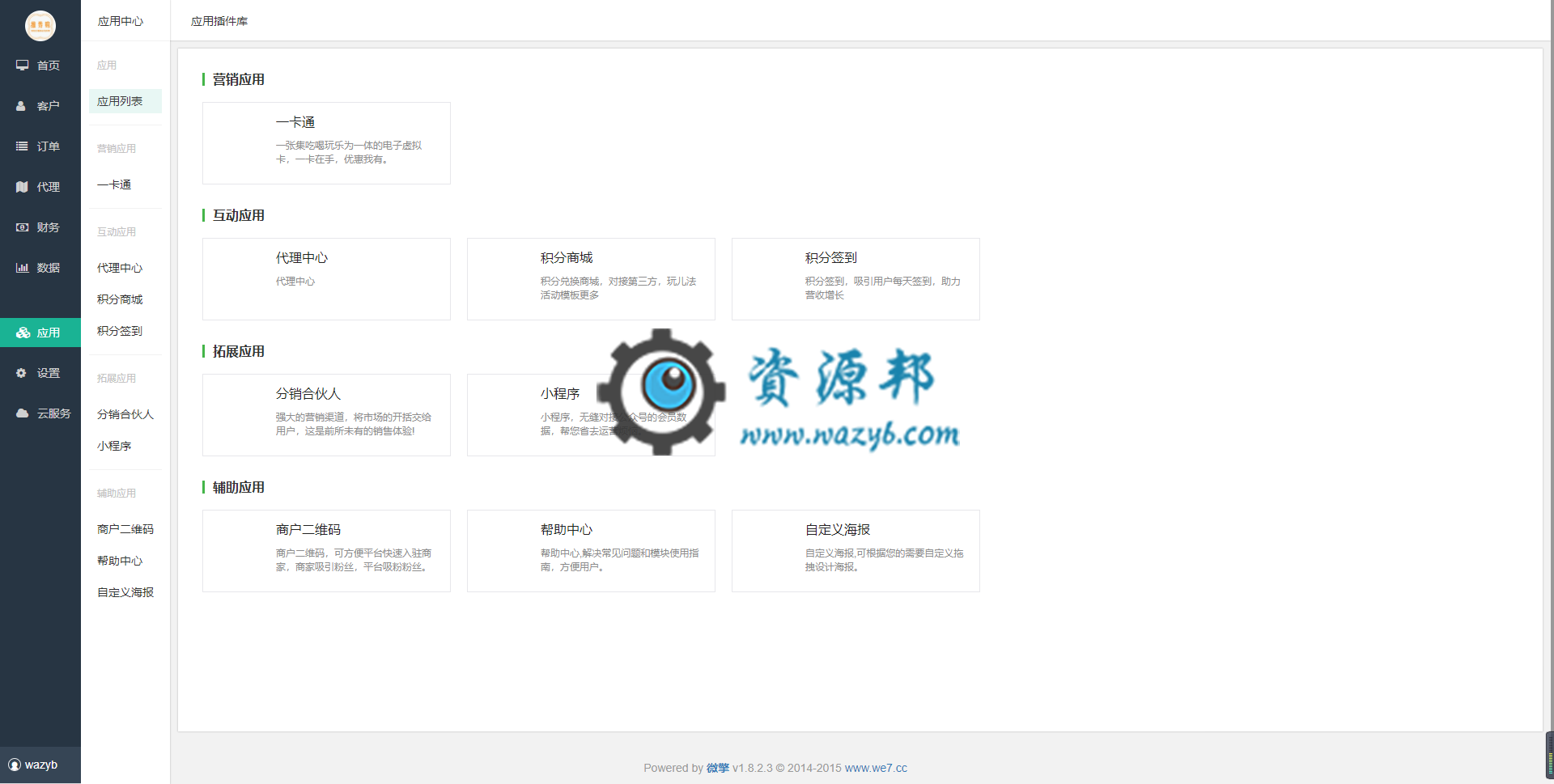This screenshot has width=1554, height=784.
Task: Open 首页 in main navigation
Action: 40,65
